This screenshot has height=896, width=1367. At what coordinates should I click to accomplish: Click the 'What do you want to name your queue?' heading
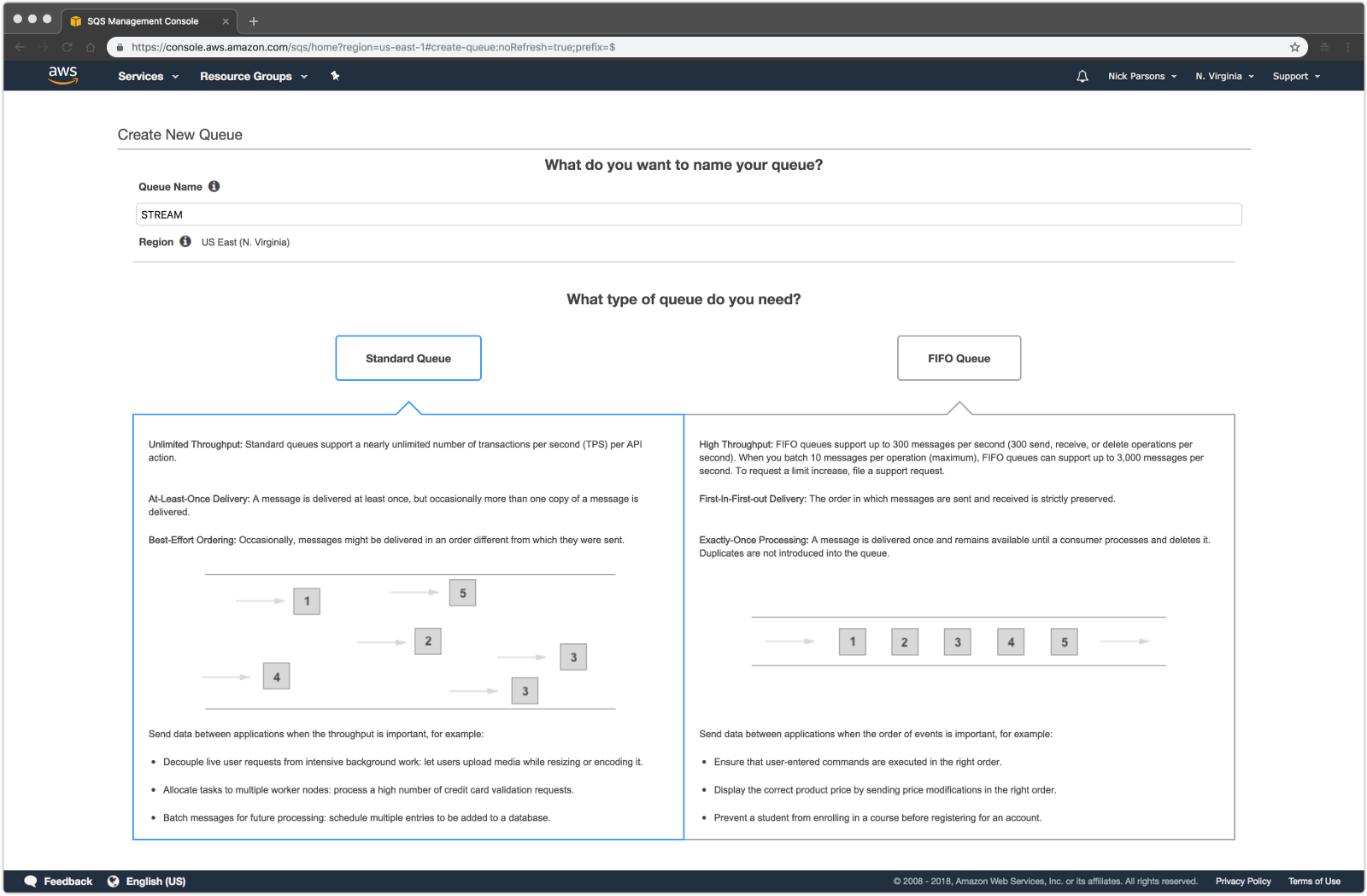[683, 165]
